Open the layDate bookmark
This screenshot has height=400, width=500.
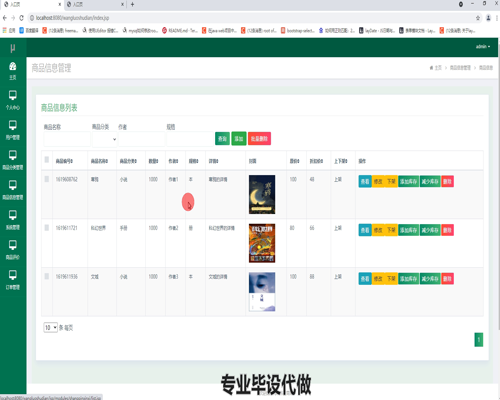coord(377,30)
